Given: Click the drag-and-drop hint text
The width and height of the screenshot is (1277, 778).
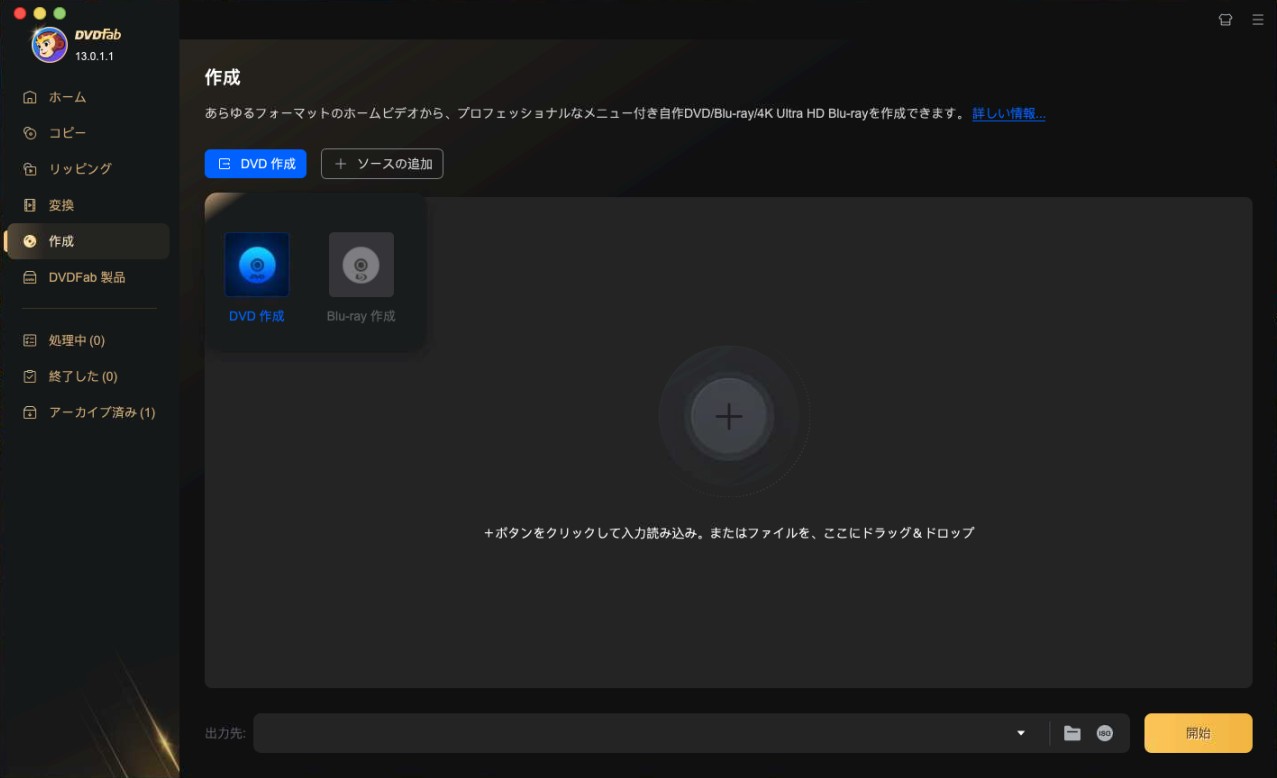Looking at the screenshot, I should [x=729, y=533].
